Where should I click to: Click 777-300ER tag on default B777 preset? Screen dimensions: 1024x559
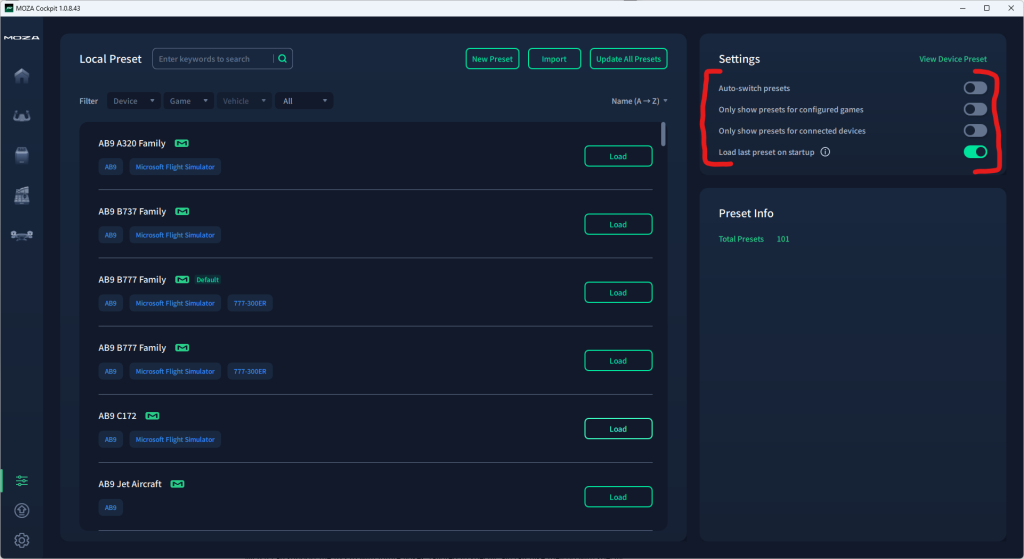[x=250, y=303]
